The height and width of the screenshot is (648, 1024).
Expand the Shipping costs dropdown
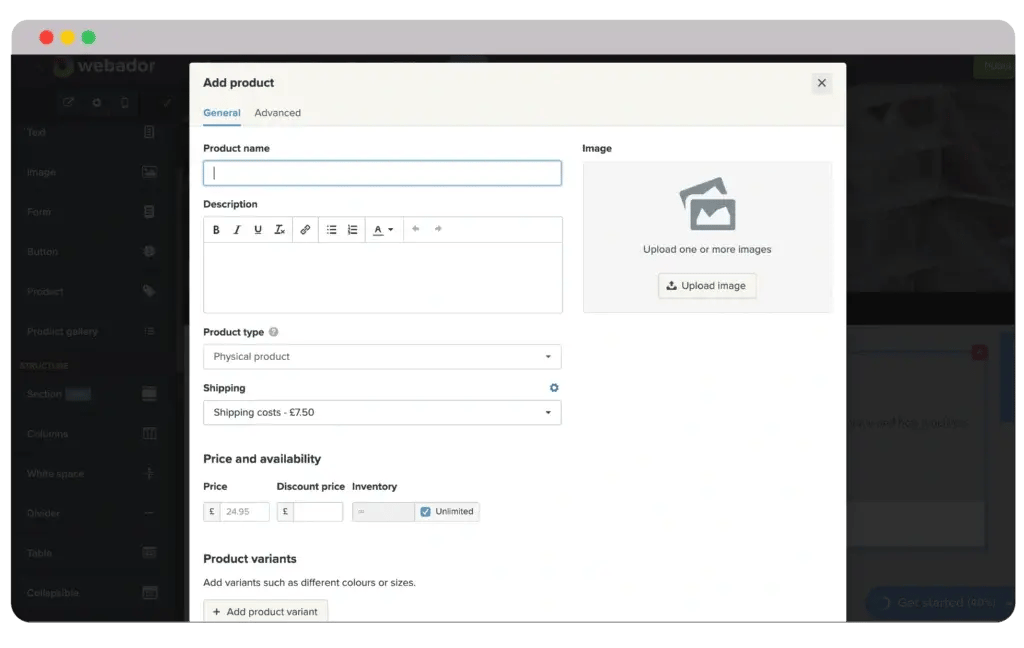pos(381,413)
